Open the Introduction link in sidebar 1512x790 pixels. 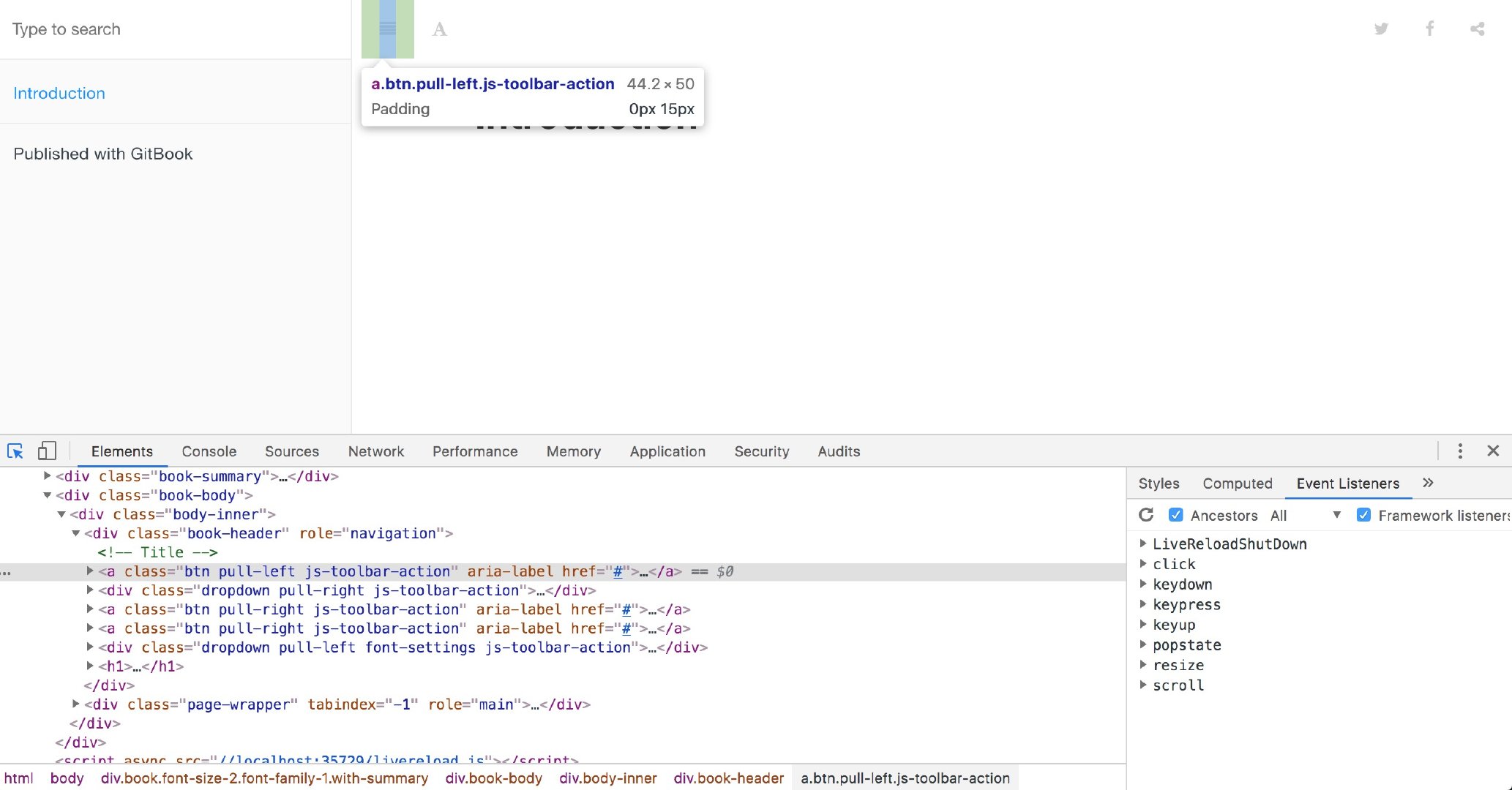(x=58, y=92)
